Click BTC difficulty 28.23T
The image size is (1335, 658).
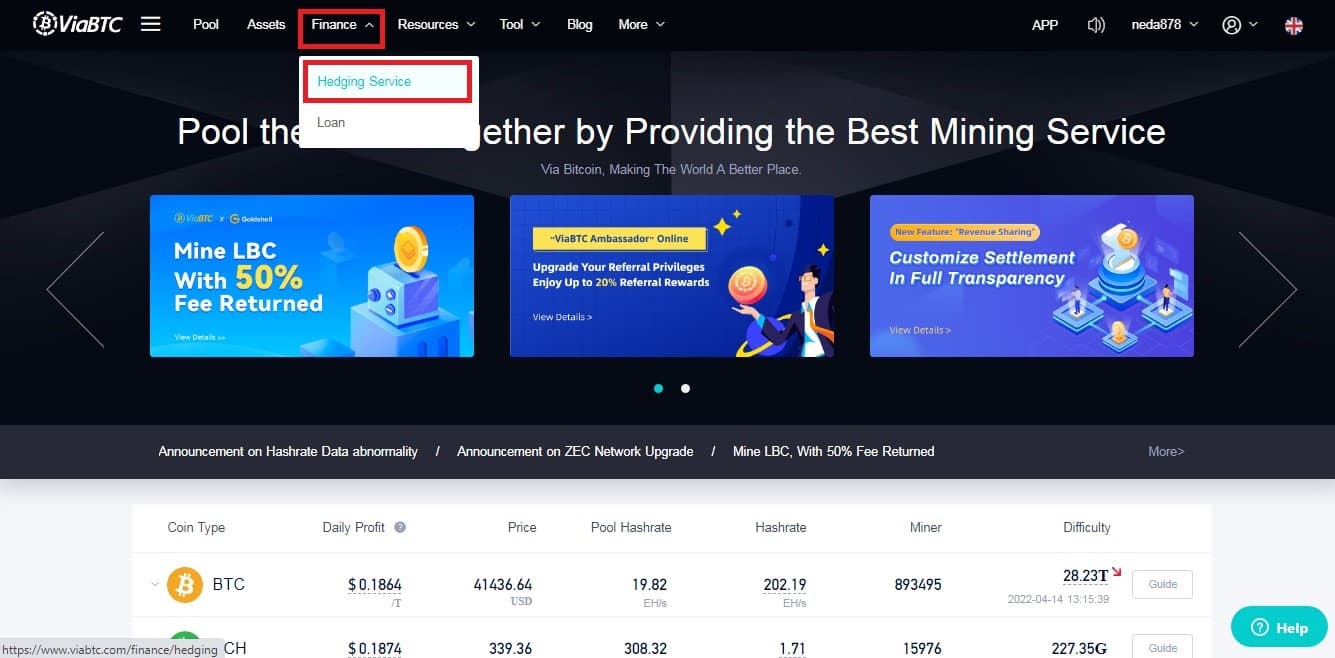tap(1086, 575)
